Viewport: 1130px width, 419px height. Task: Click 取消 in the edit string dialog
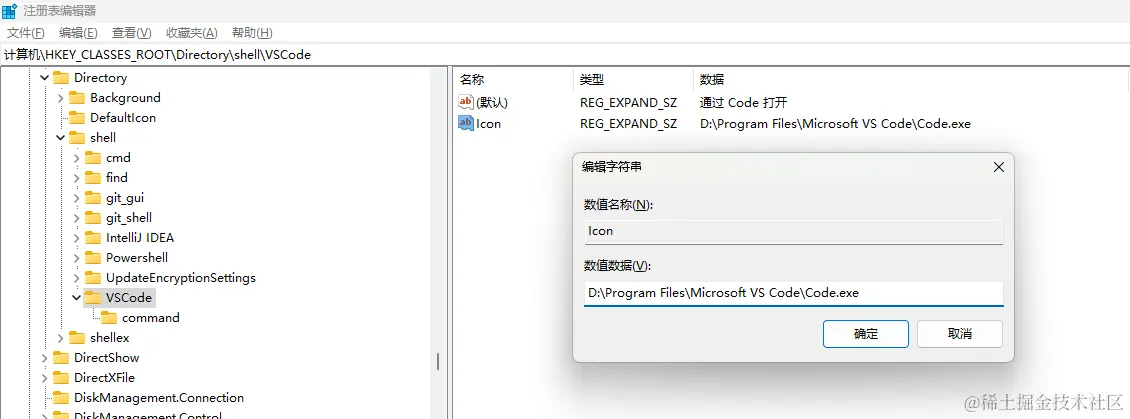tap(959, 334)
